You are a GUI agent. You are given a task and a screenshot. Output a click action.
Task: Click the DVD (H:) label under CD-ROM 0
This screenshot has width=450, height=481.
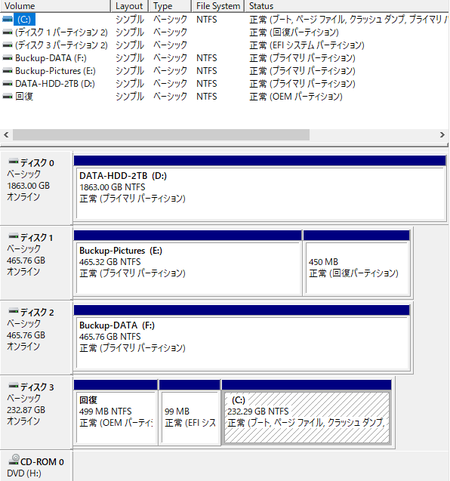(24, 473)
